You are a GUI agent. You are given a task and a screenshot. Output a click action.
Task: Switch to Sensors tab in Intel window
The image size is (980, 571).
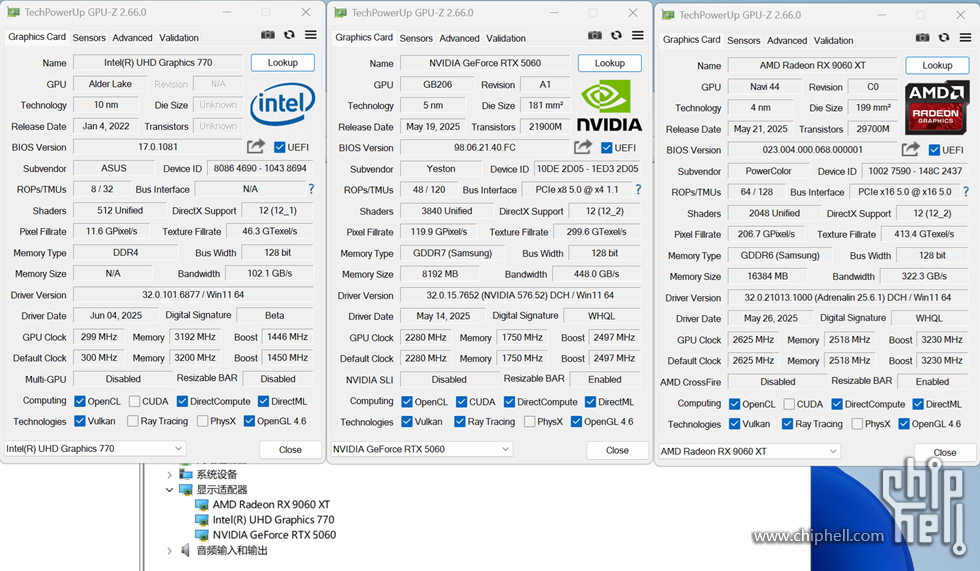[x=89, y=37]
